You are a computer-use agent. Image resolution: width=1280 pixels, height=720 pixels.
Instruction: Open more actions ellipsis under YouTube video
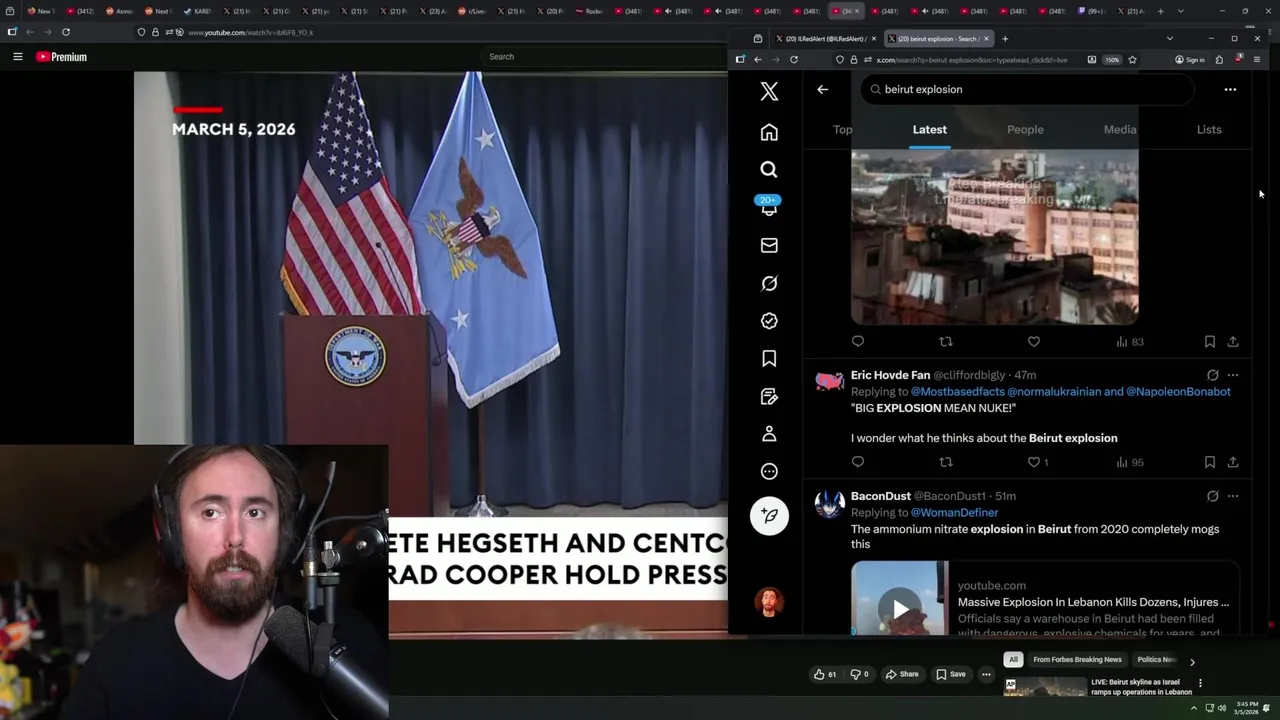point(986,674)
